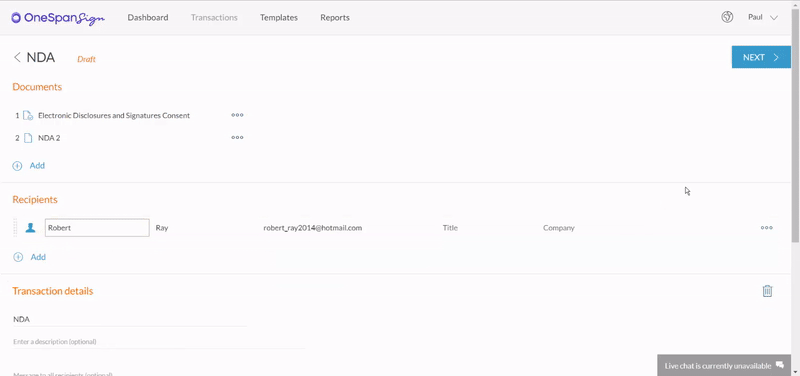Open options for Electronic Disclosures document
The height and width of the screenshot is (376, 800).
pos(237,115)
